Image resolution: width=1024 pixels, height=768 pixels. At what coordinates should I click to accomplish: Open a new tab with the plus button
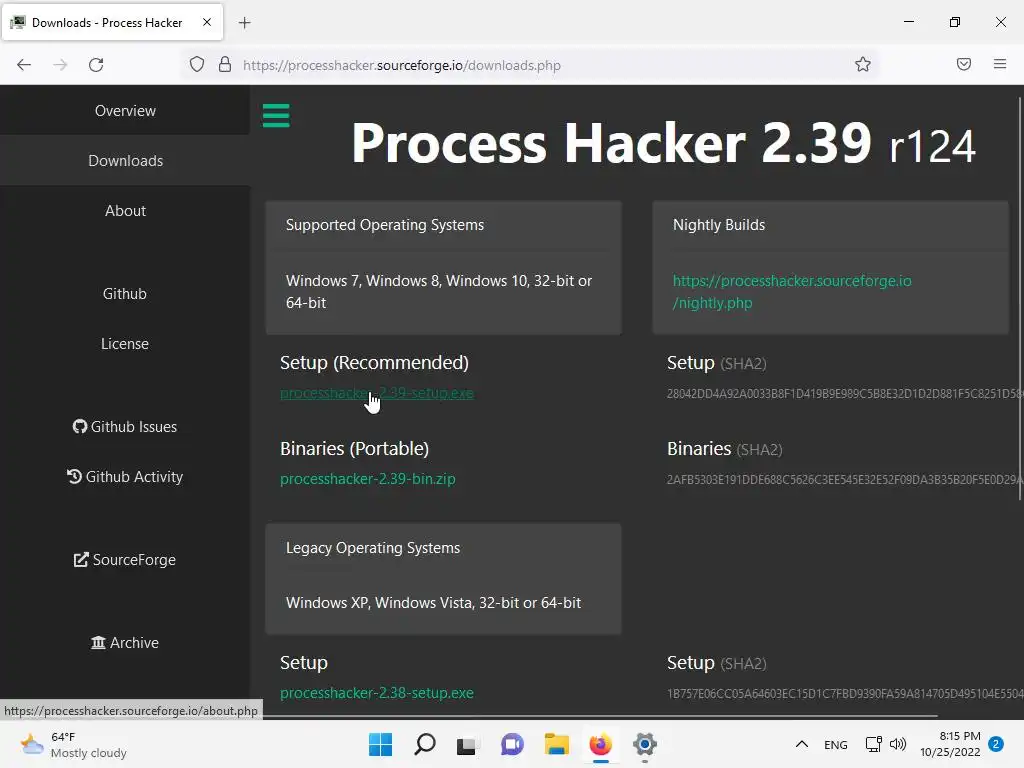pyautogui.click(x=244, y=23)
